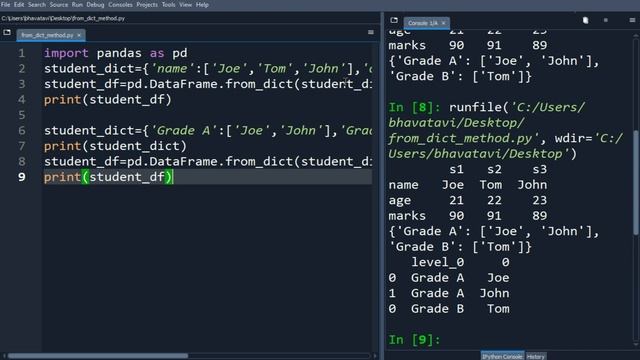Click the stop kernel execution icon
This screenshot has width=640, height=360.
pos(606,20)
